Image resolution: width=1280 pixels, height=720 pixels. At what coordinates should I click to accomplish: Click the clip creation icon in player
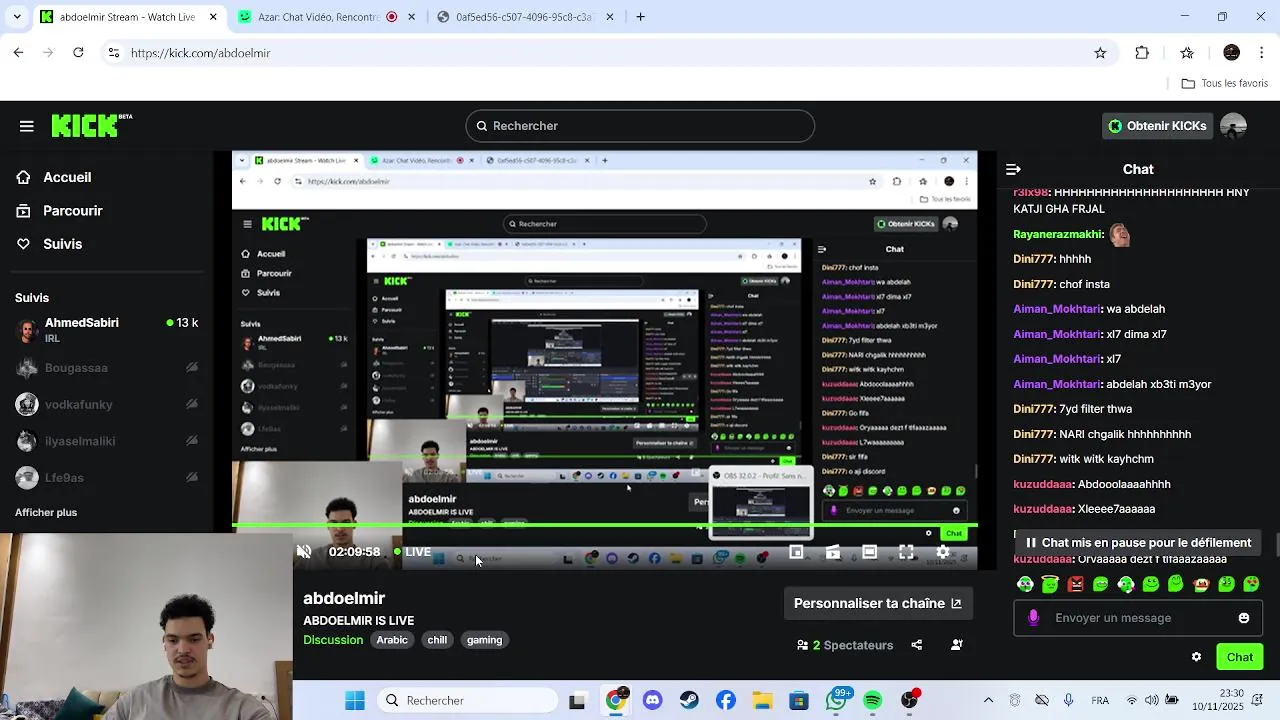coord(833,552)
